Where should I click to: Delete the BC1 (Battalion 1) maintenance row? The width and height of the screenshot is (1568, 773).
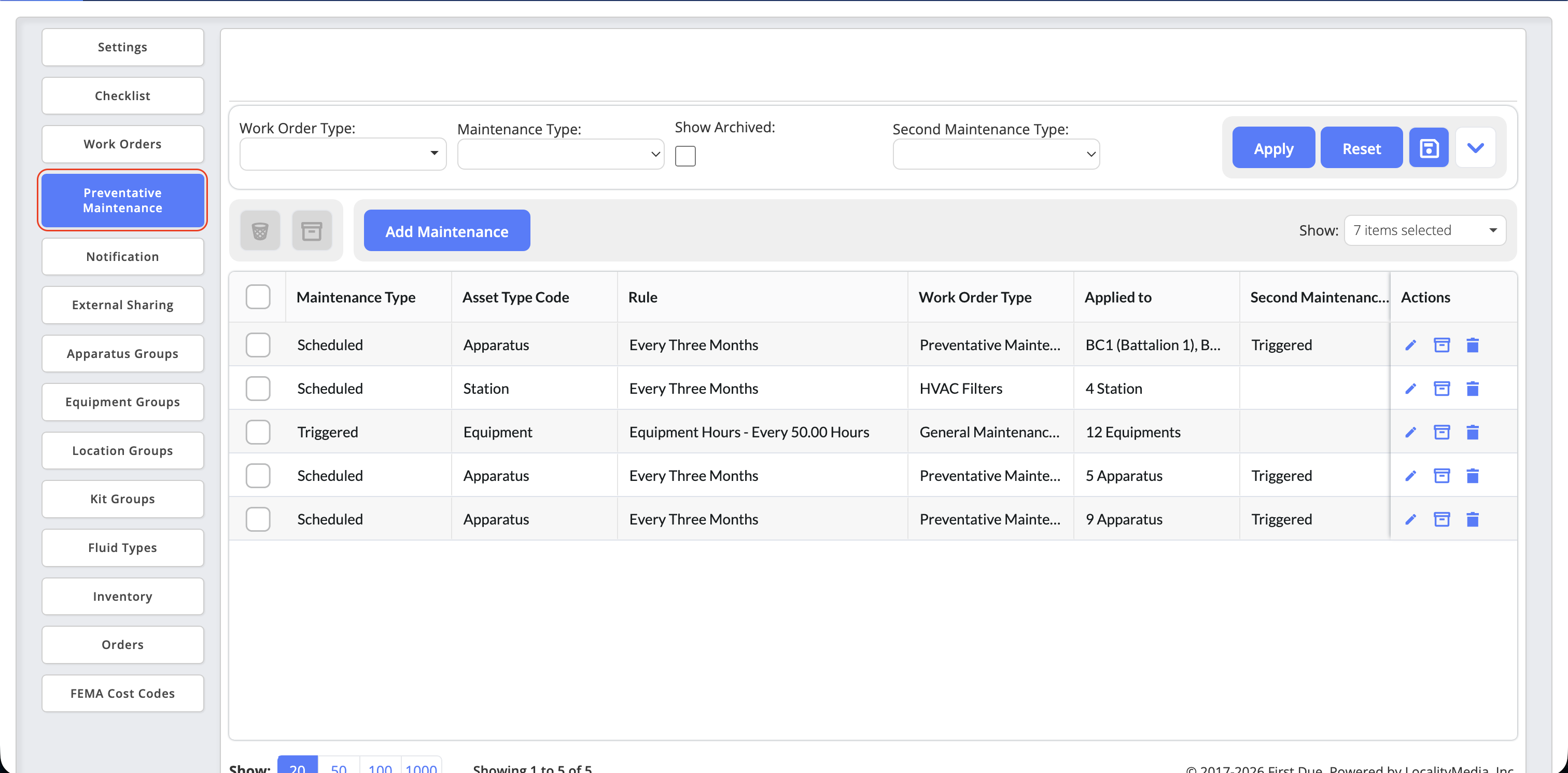1473,346
